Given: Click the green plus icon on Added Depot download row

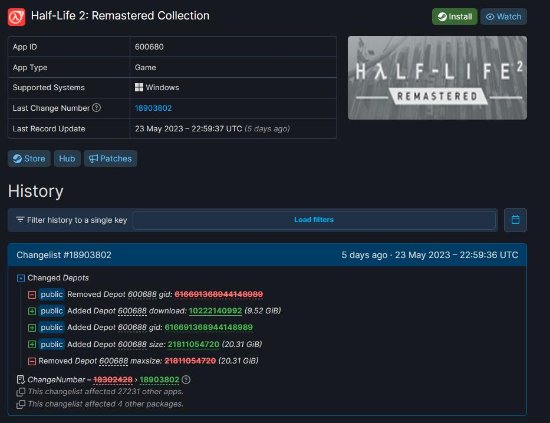Looking at the screenshot, I should [32, 311].
